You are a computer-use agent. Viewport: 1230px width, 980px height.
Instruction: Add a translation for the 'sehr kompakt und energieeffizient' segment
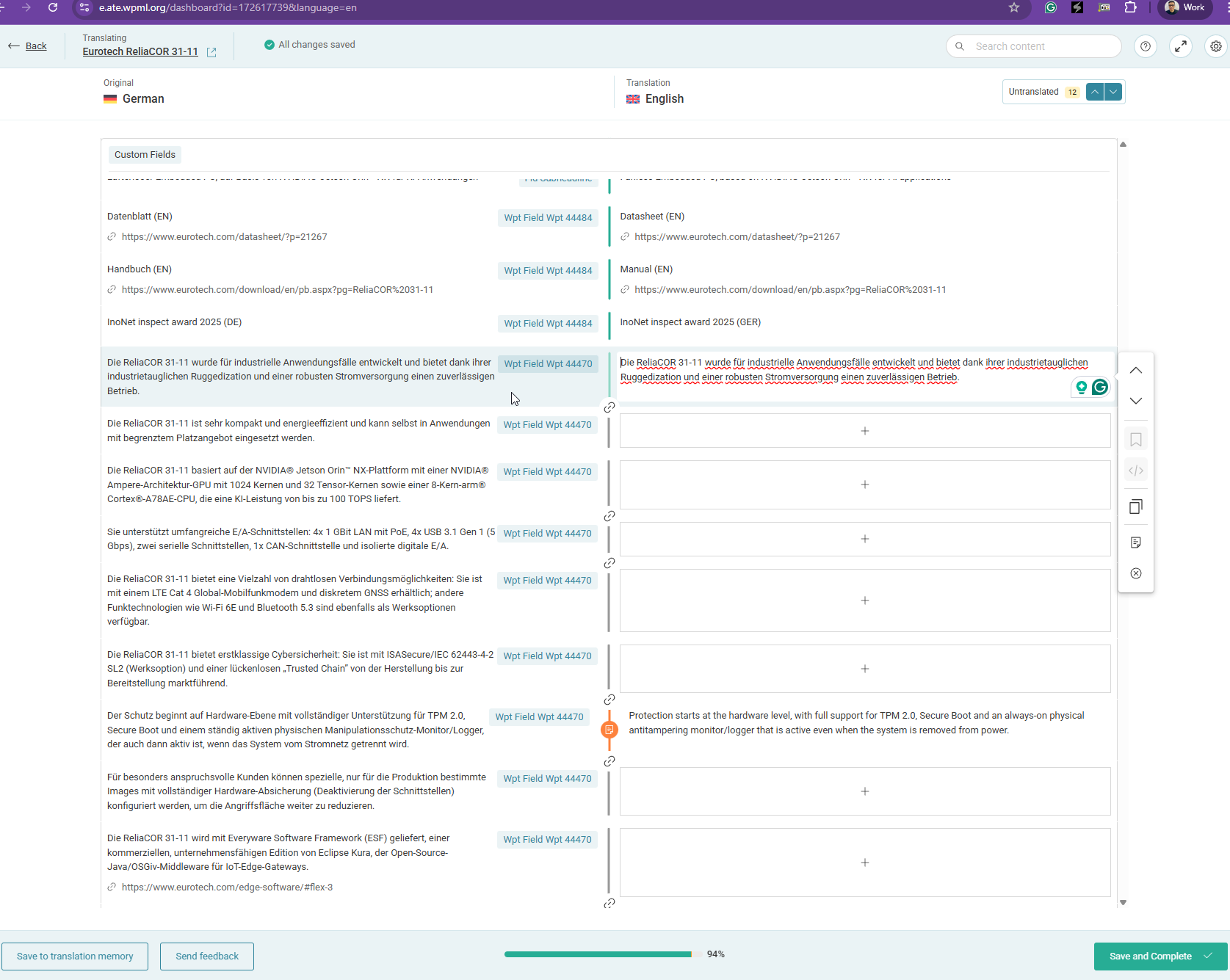(865, 431)
